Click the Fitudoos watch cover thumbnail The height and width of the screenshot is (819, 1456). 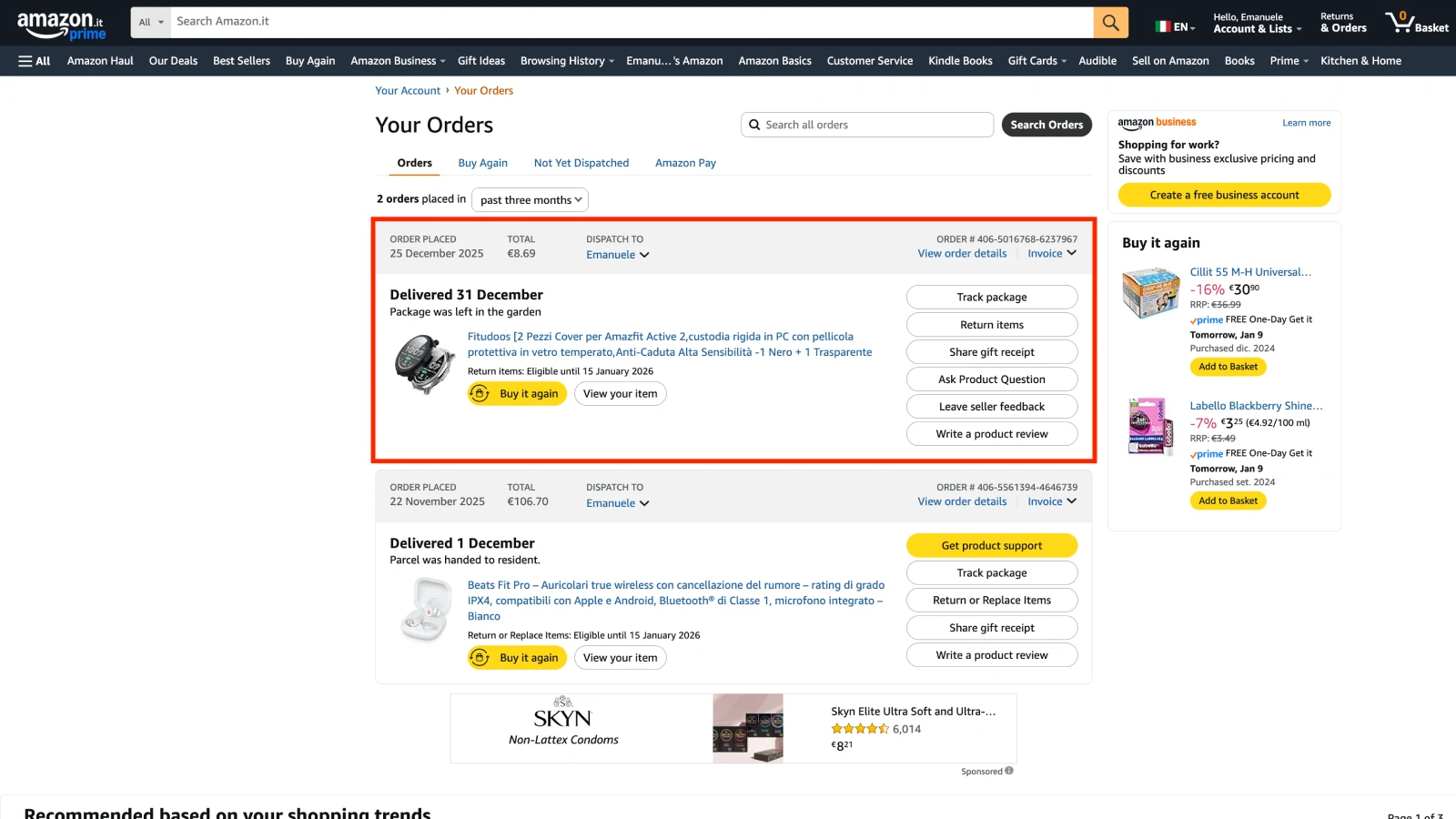(425, 364)
